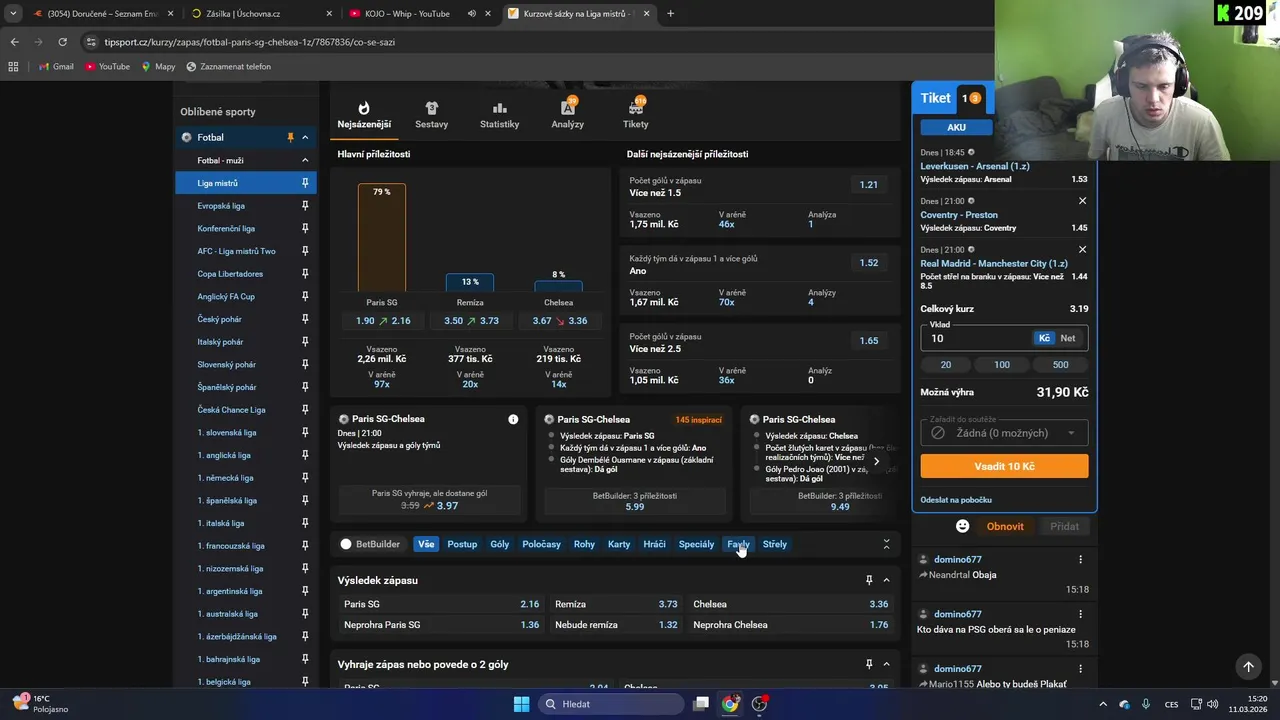Open the Sestavy lineup tab

pyautogui.click(x=432, y=115)
